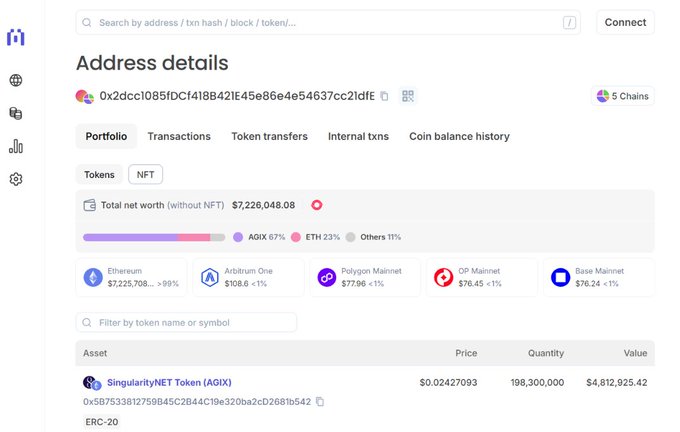Click the Base Mainnet chain logo
The image size is (680, 432).
click(x=560, y=278)
